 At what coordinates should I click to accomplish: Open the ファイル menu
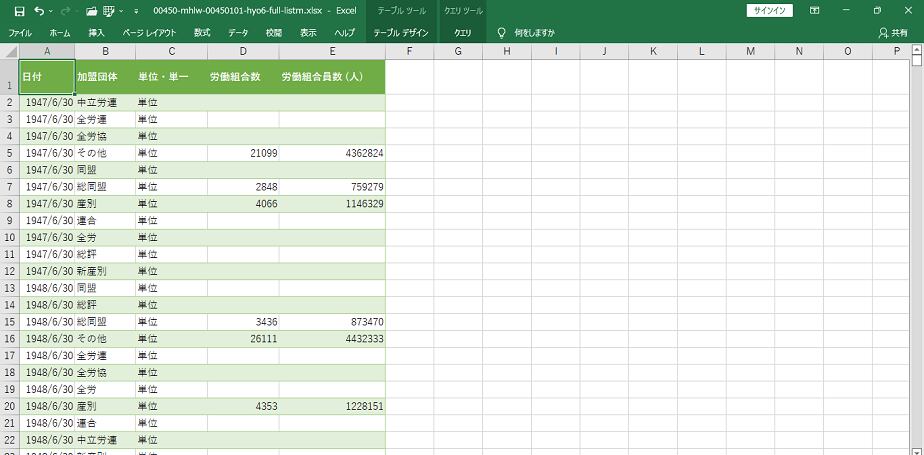[x=20, y=32]
